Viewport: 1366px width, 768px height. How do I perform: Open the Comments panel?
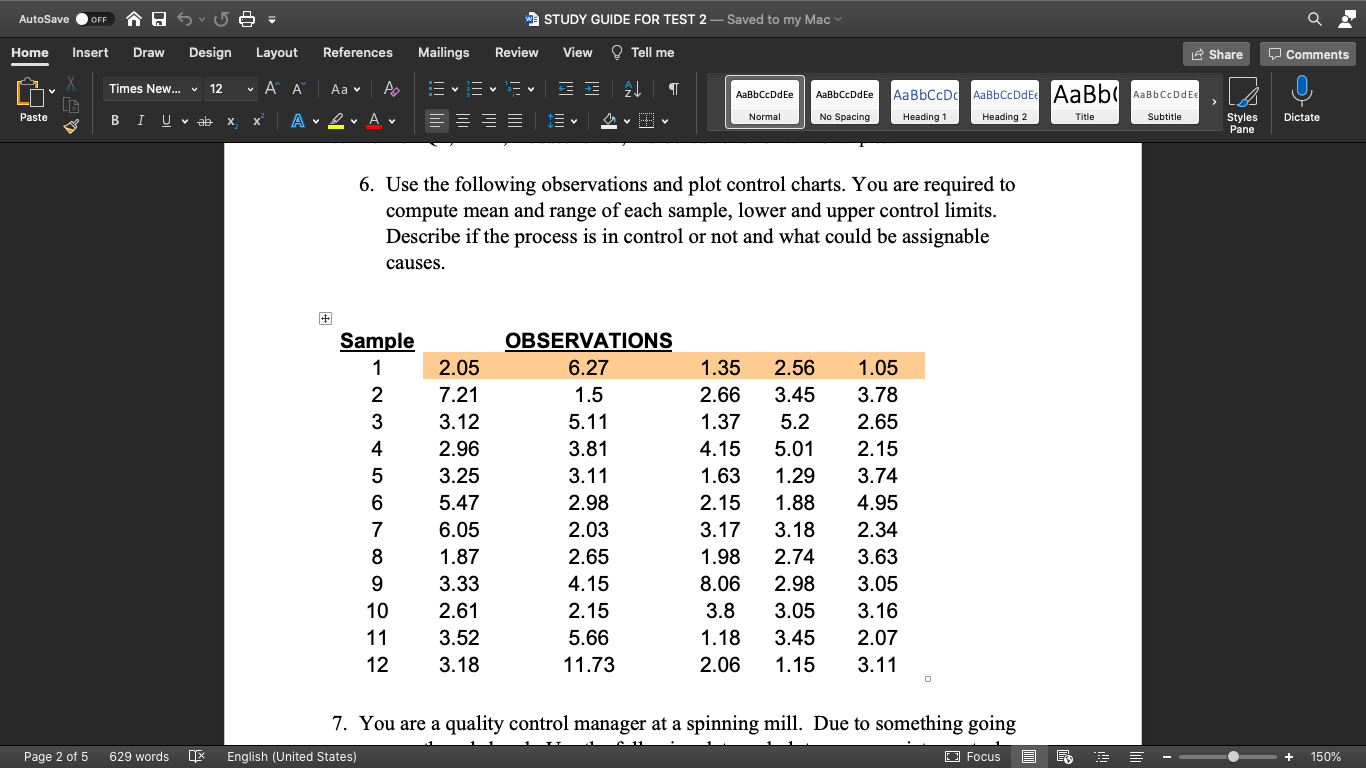1308,53
